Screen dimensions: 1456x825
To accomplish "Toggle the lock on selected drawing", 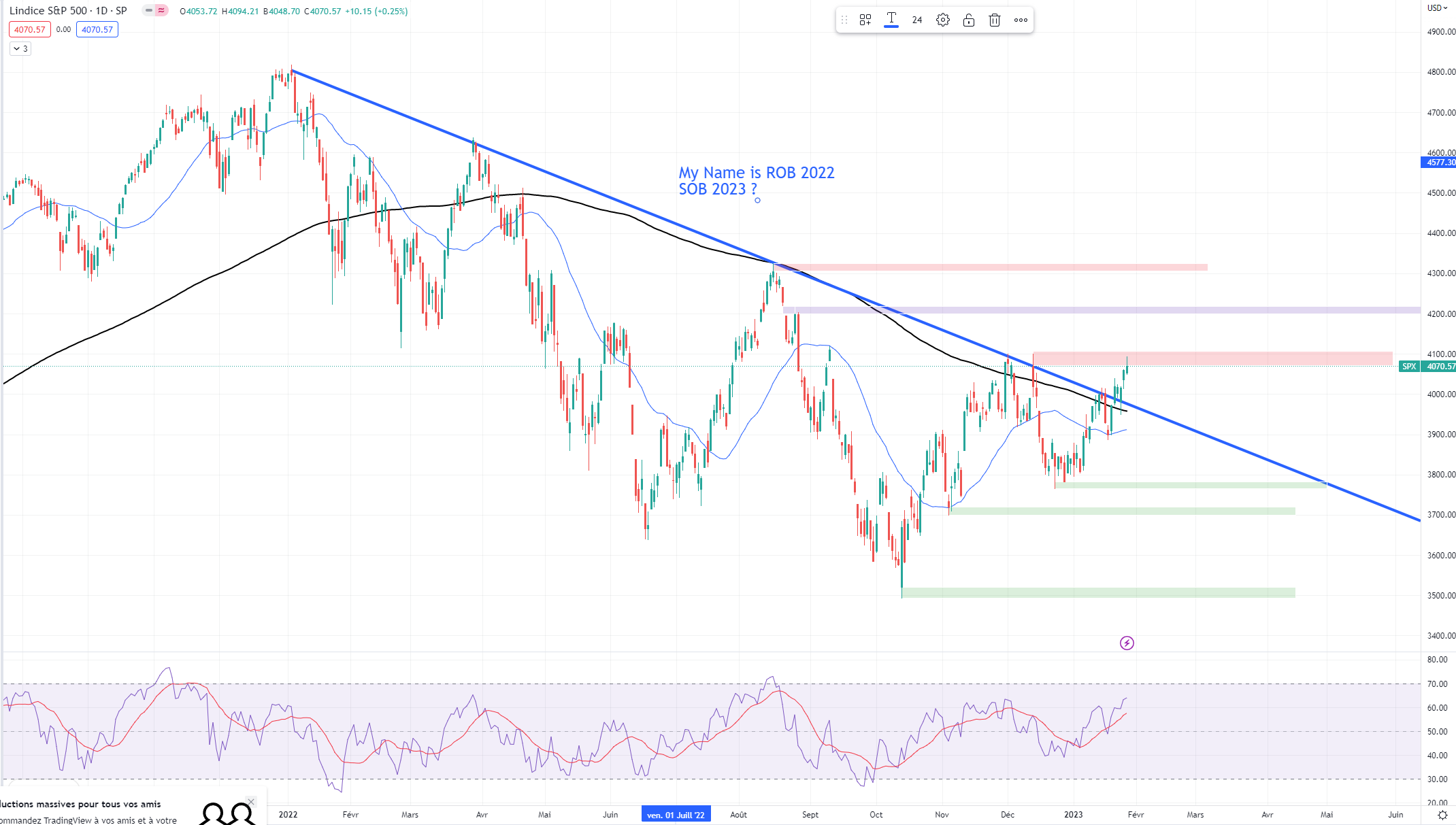I will tap(969, 20).
